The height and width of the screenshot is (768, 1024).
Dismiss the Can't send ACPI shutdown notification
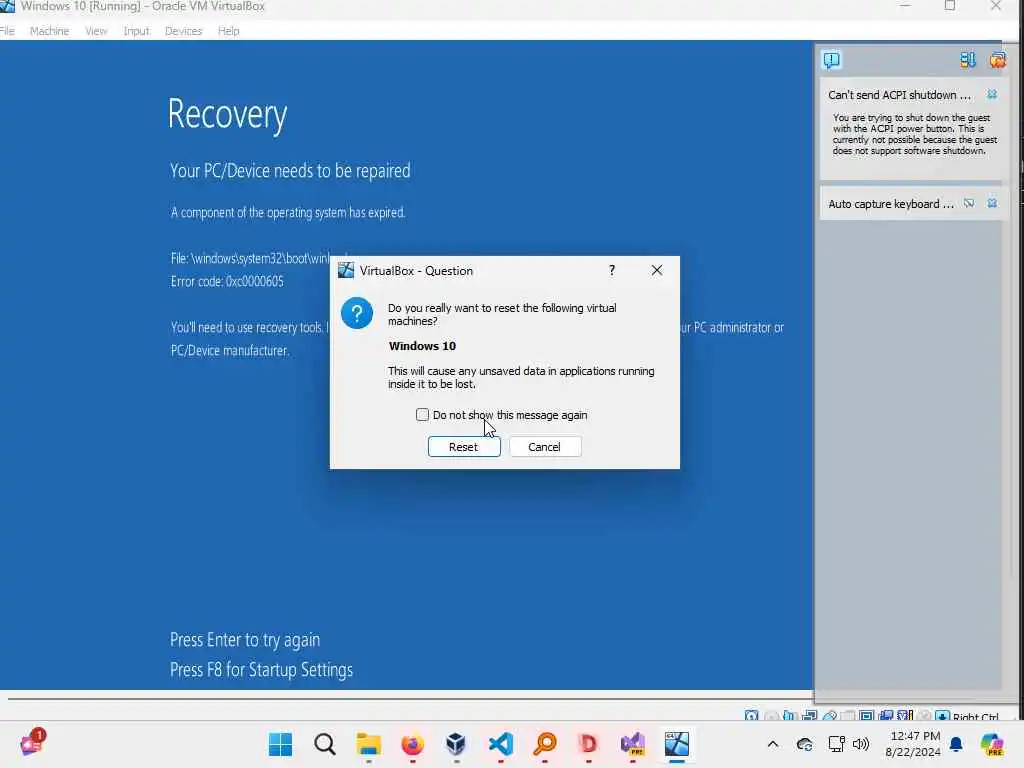click(x=992, y=95)
